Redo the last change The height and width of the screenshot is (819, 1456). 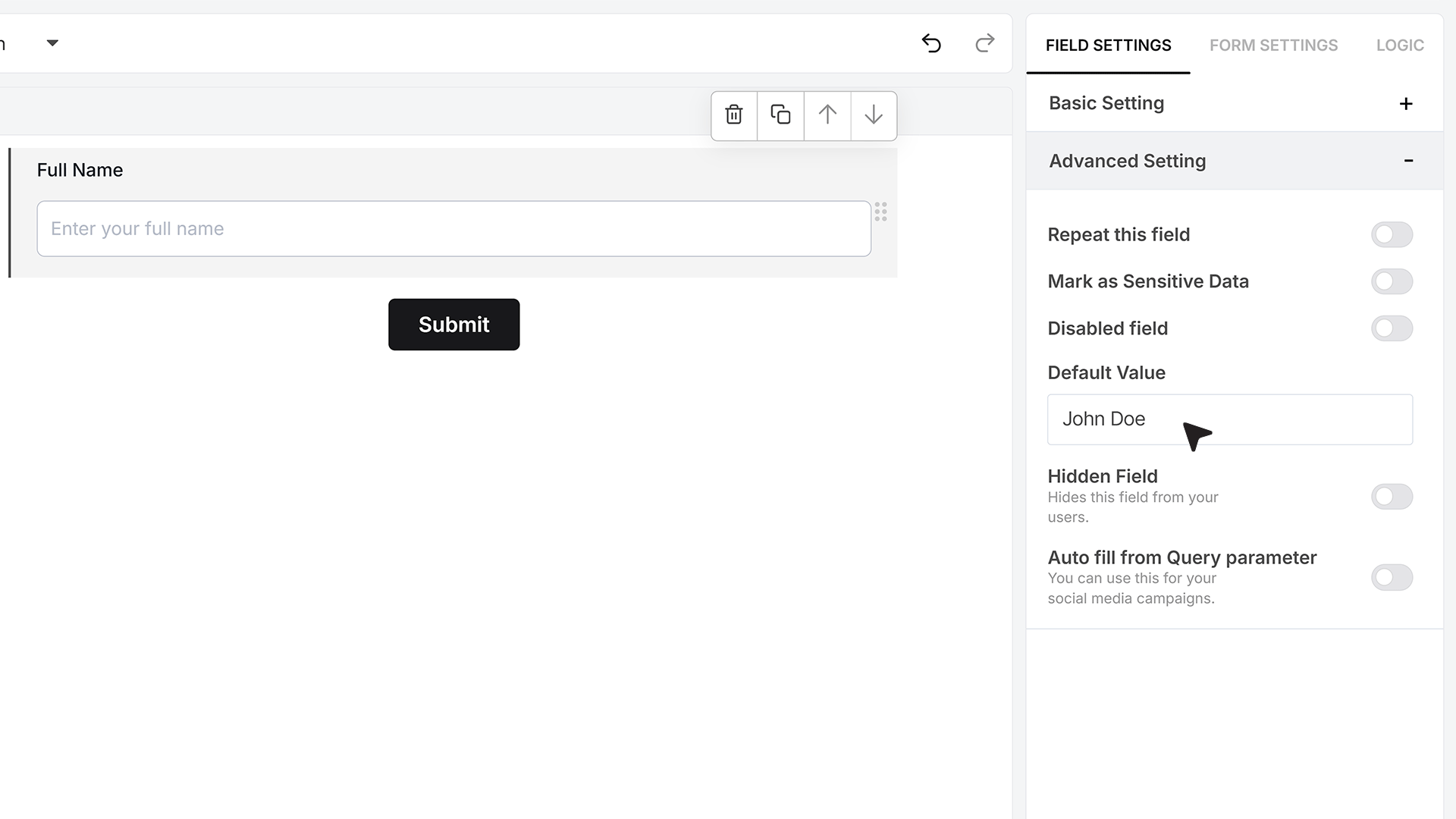pos(984,43)
